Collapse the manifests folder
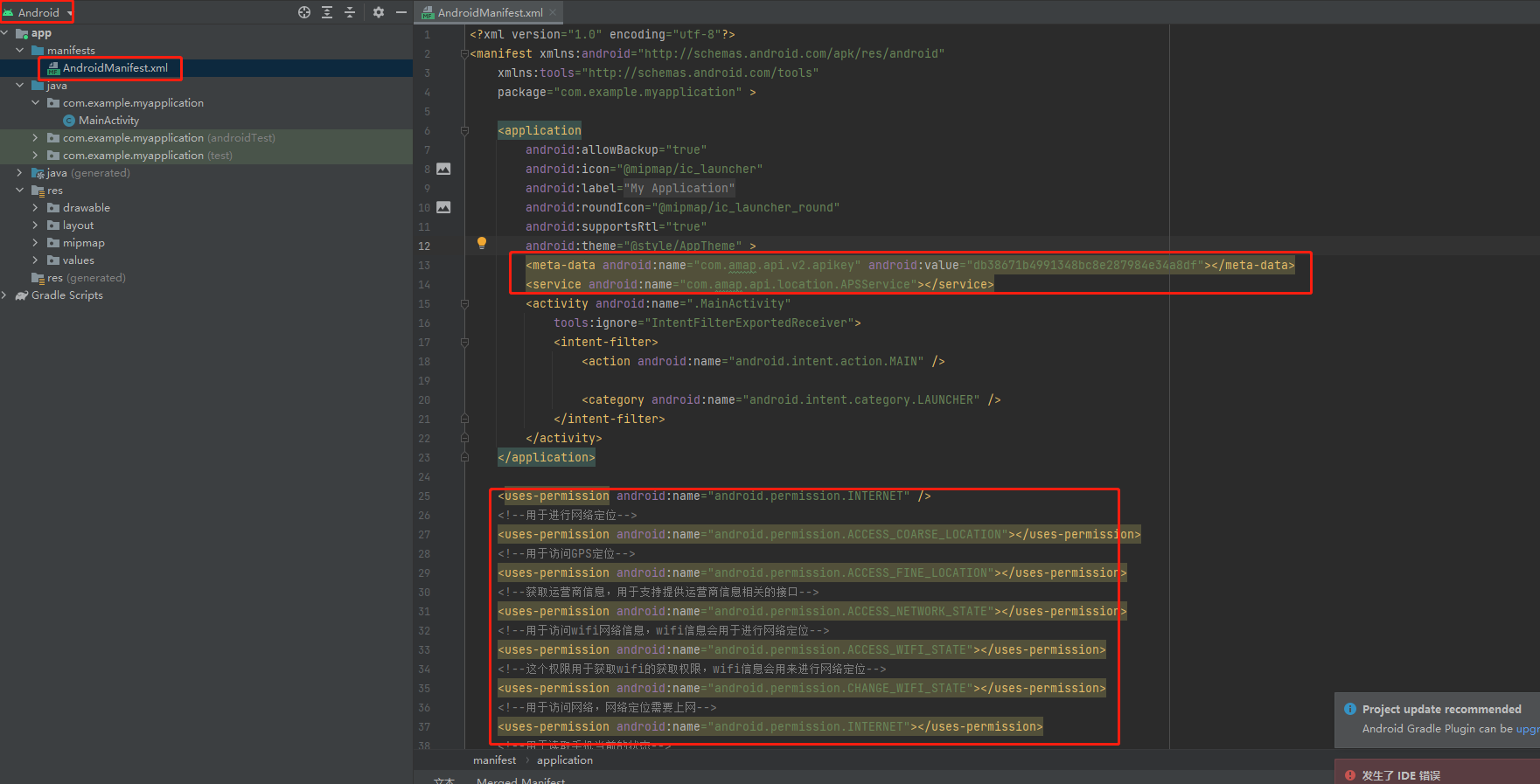 tap(20, 51)
